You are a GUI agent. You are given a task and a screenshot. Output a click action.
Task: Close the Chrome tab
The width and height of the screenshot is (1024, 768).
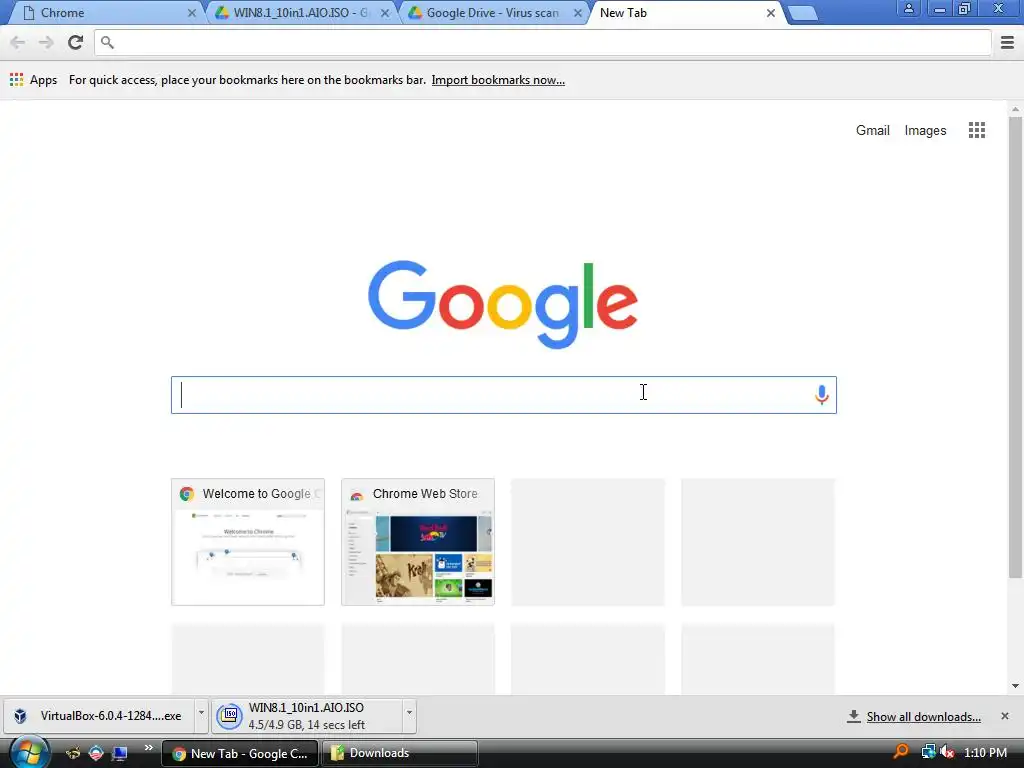[191, 13]
